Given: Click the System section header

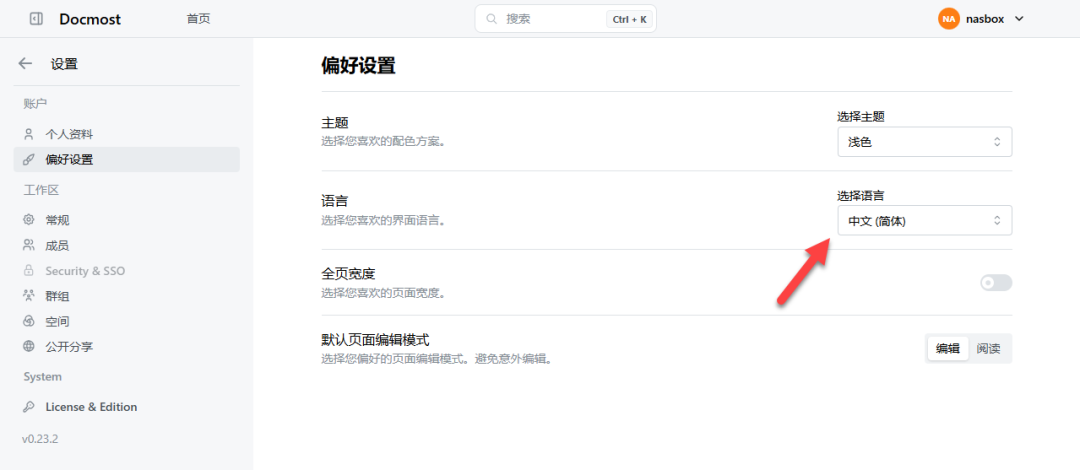Looking at the screenshot, I should pyautogui.click(x=43, y=376).
